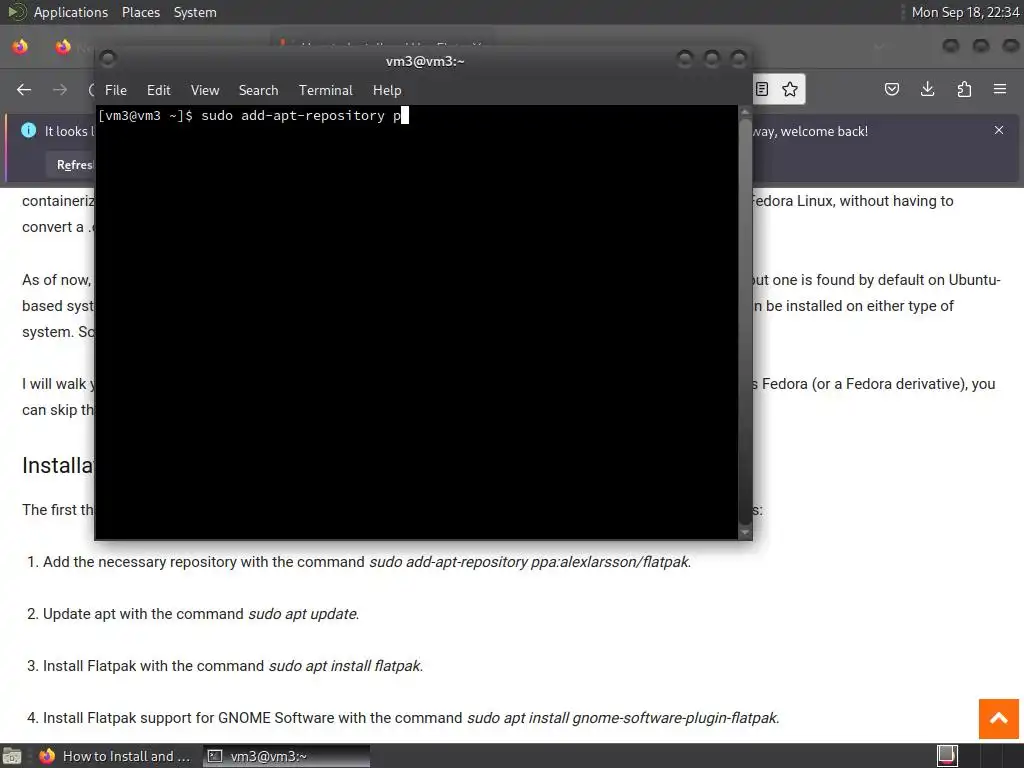Click the terminal scrollbar down arrow

(745, 533)
